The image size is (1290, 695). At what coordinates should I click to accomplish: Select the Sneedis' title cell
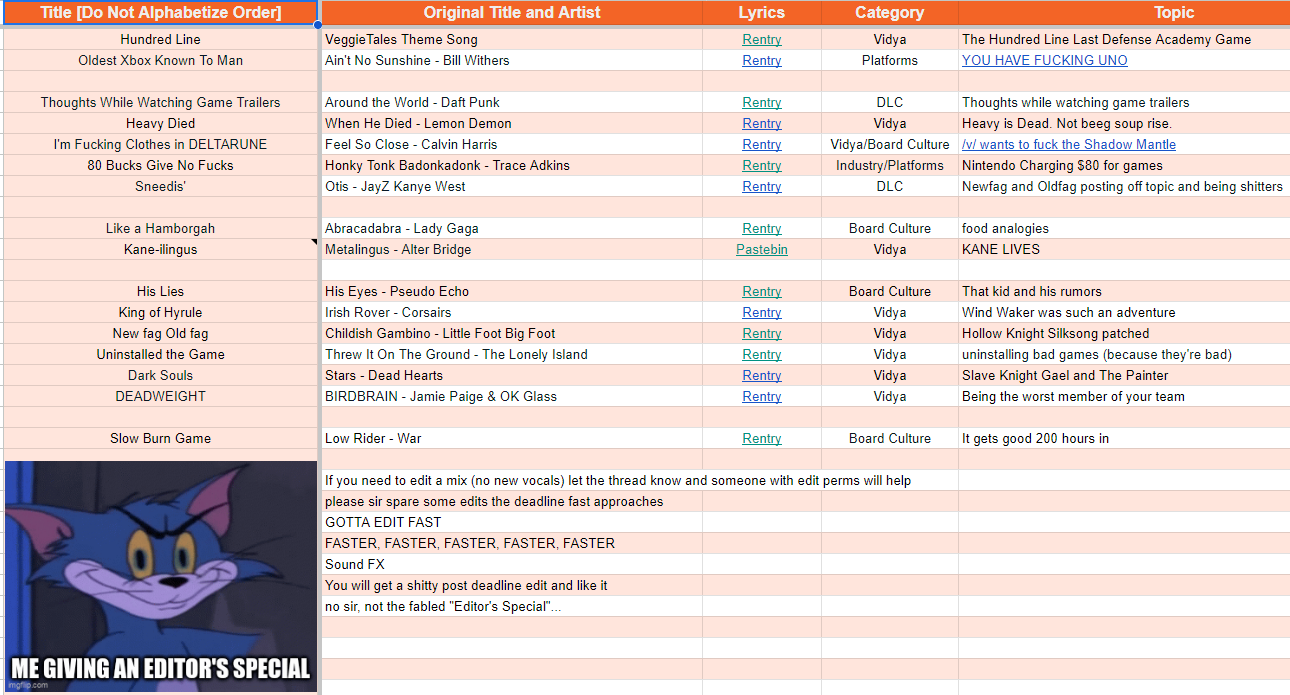[x=160, y=187]
